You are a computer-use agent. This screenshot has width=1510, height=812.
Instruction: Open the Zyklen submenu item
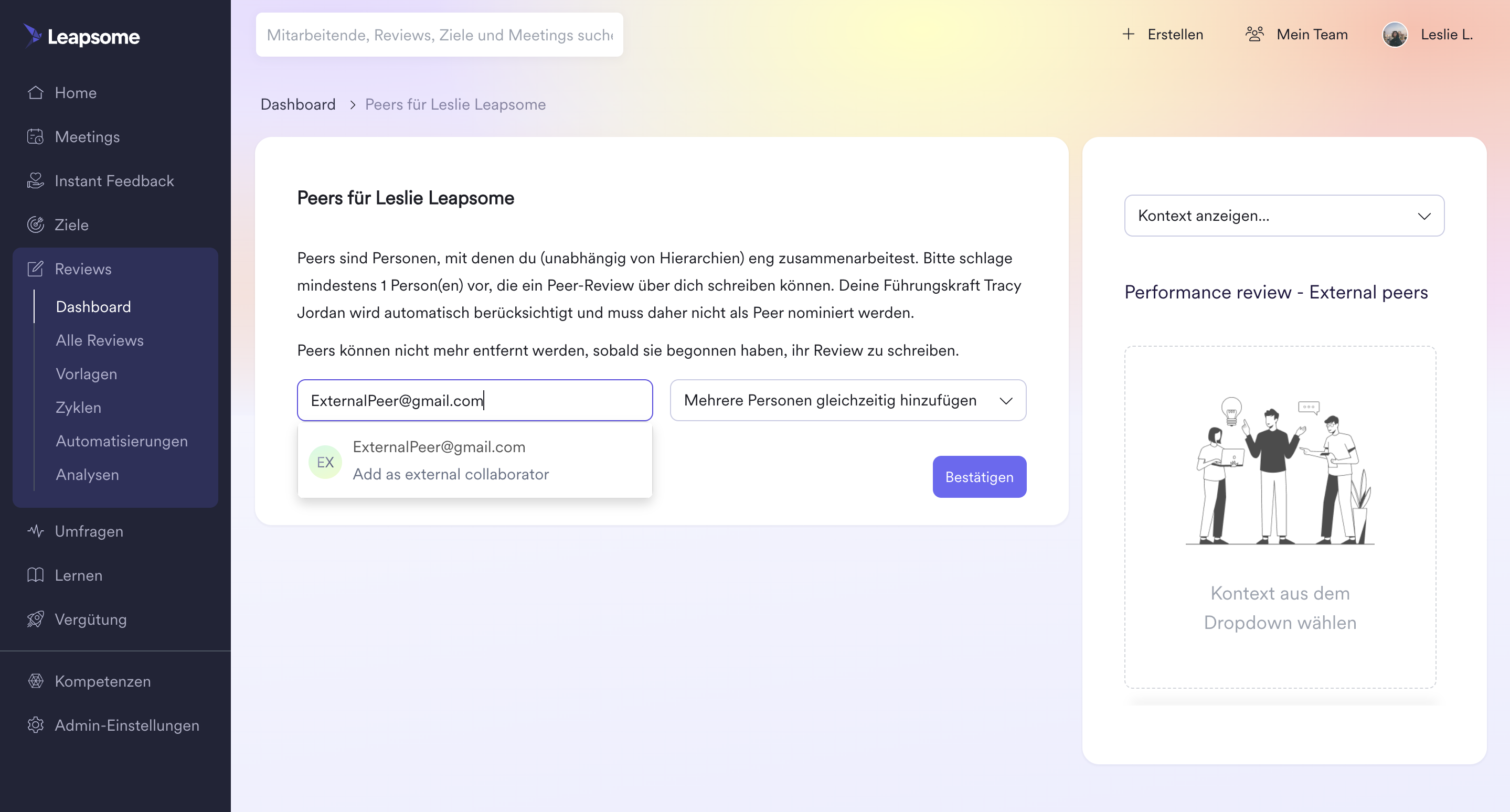tap(79, 407)
